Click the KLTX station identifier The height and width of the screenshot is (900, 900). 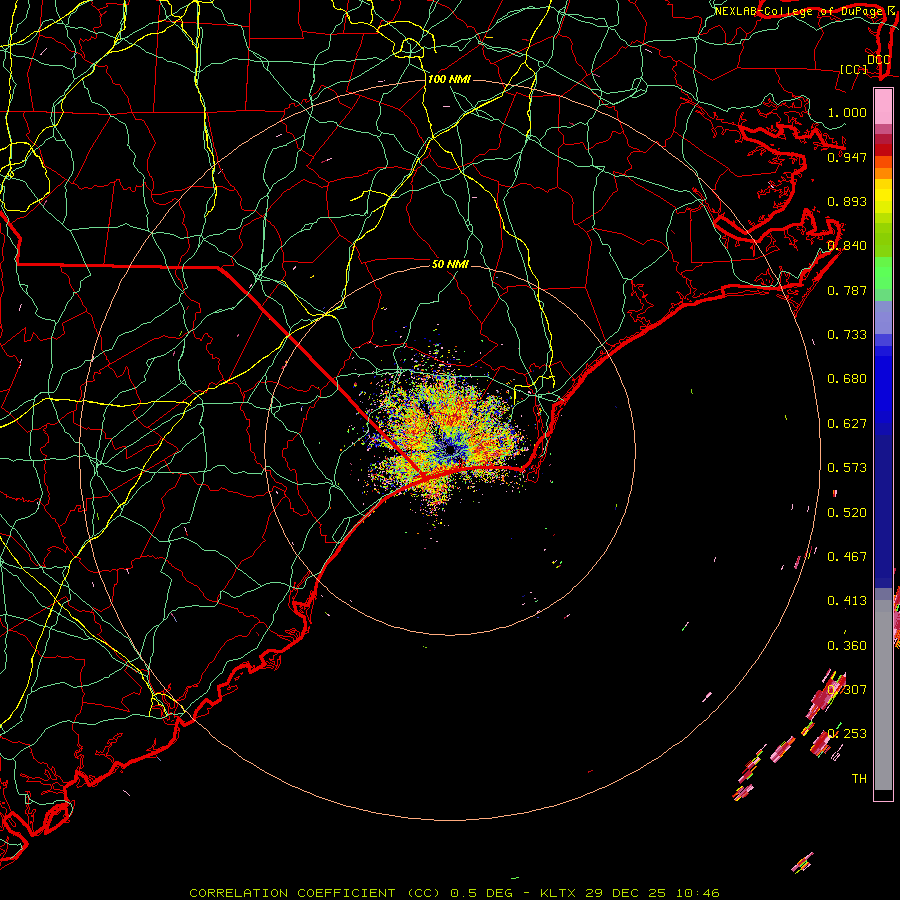559,893
